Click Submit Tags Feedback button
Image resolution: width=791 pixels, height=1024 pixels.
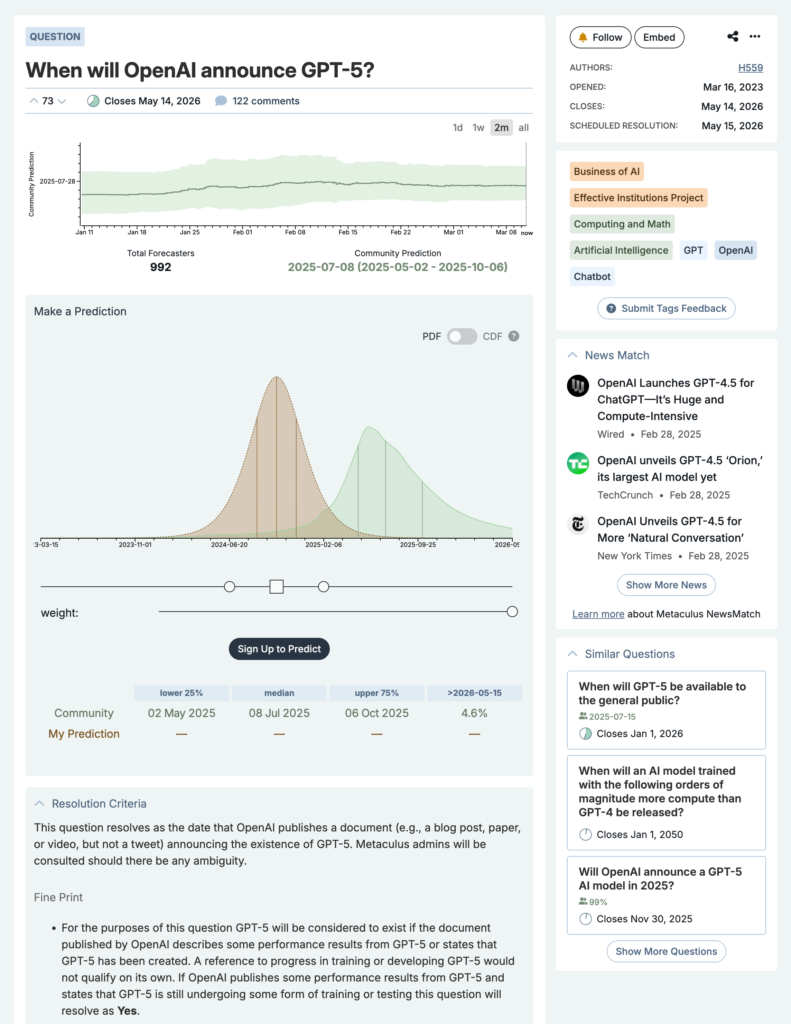[666, 308]
